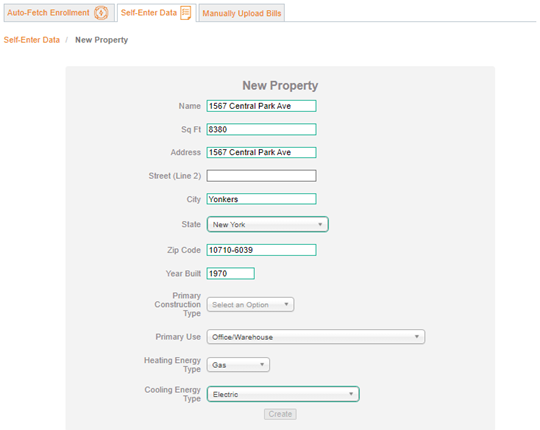
Task: Focus the Sq Ft field with 8380
Action: [261, 129]
